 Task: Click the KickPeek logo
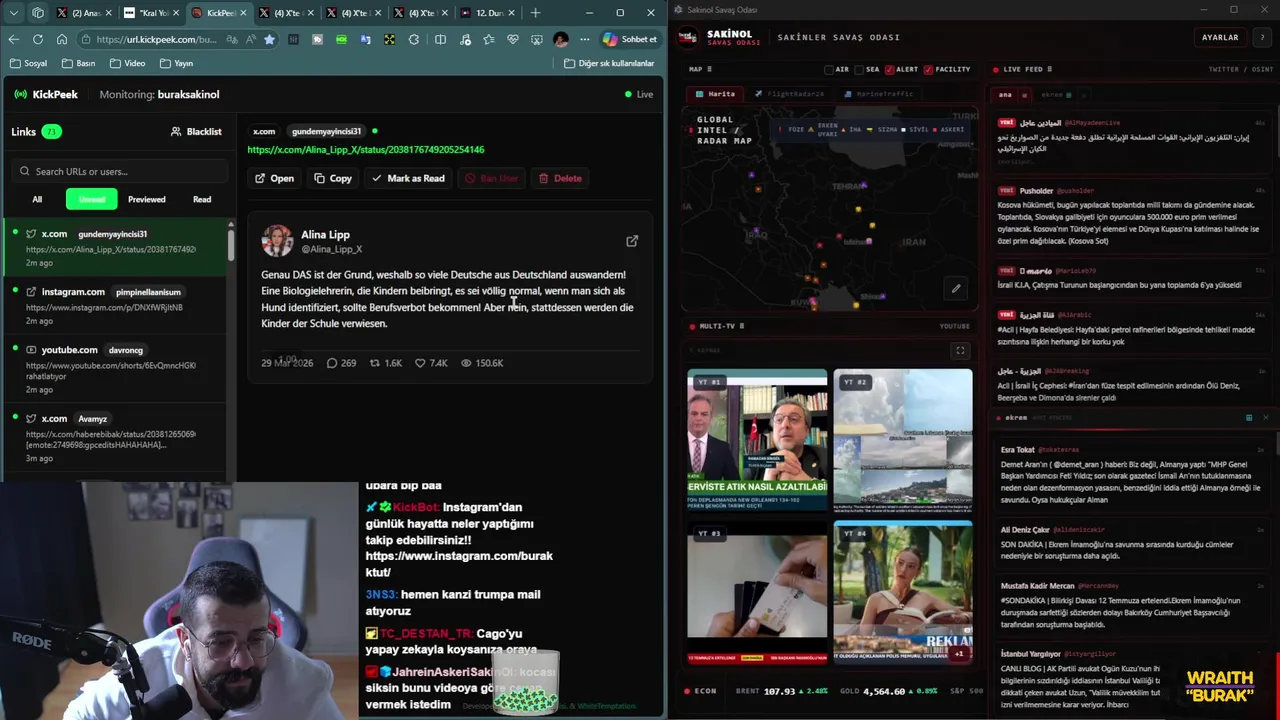pos(46,94)
